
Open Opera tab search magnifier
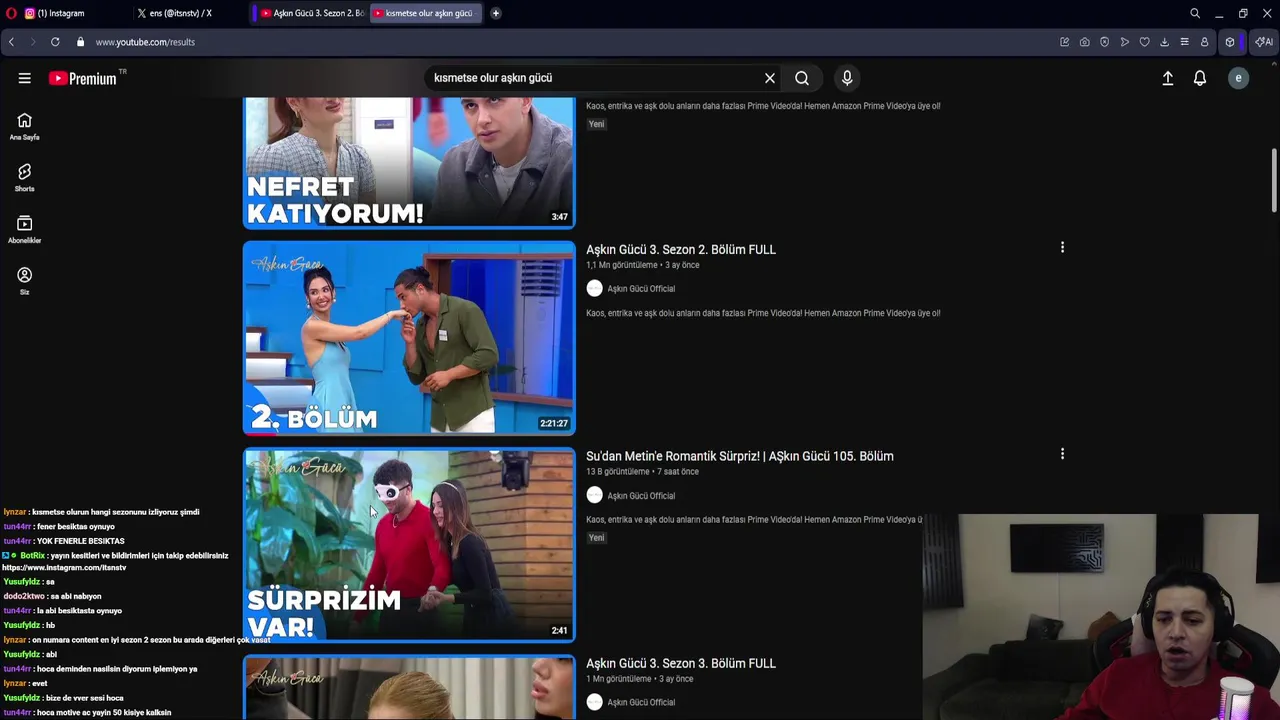(x=1195, y=13)
